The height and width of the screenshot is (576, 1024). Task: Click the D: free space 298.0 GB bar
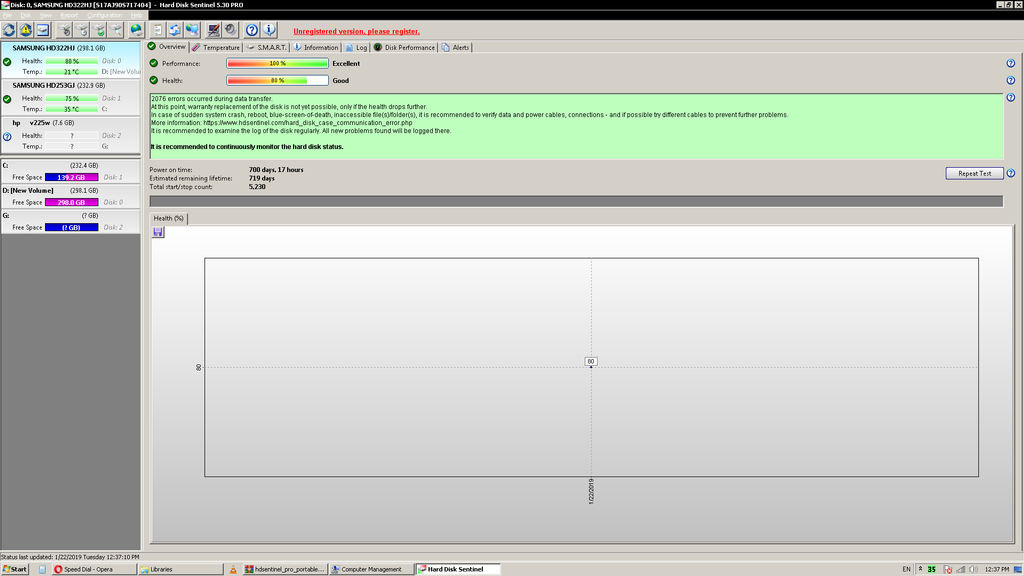72,202
